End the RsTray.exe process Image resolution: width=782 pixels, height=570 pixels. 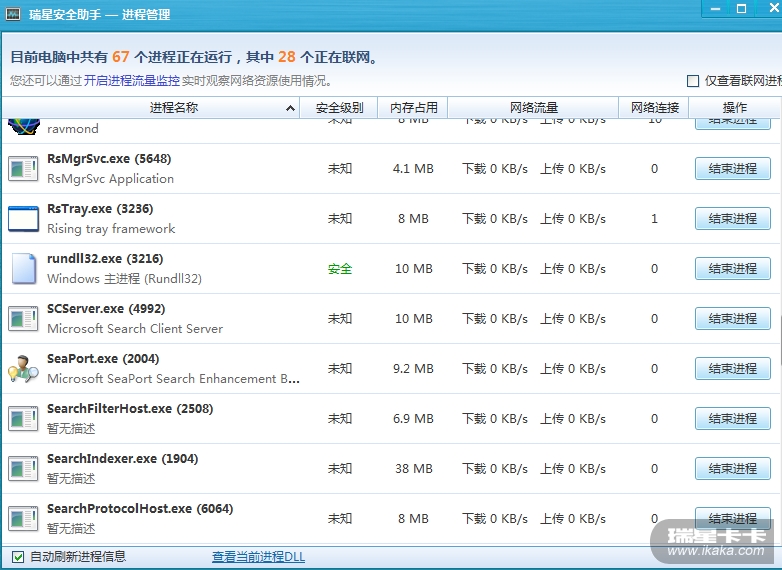(x=732, y=218)
